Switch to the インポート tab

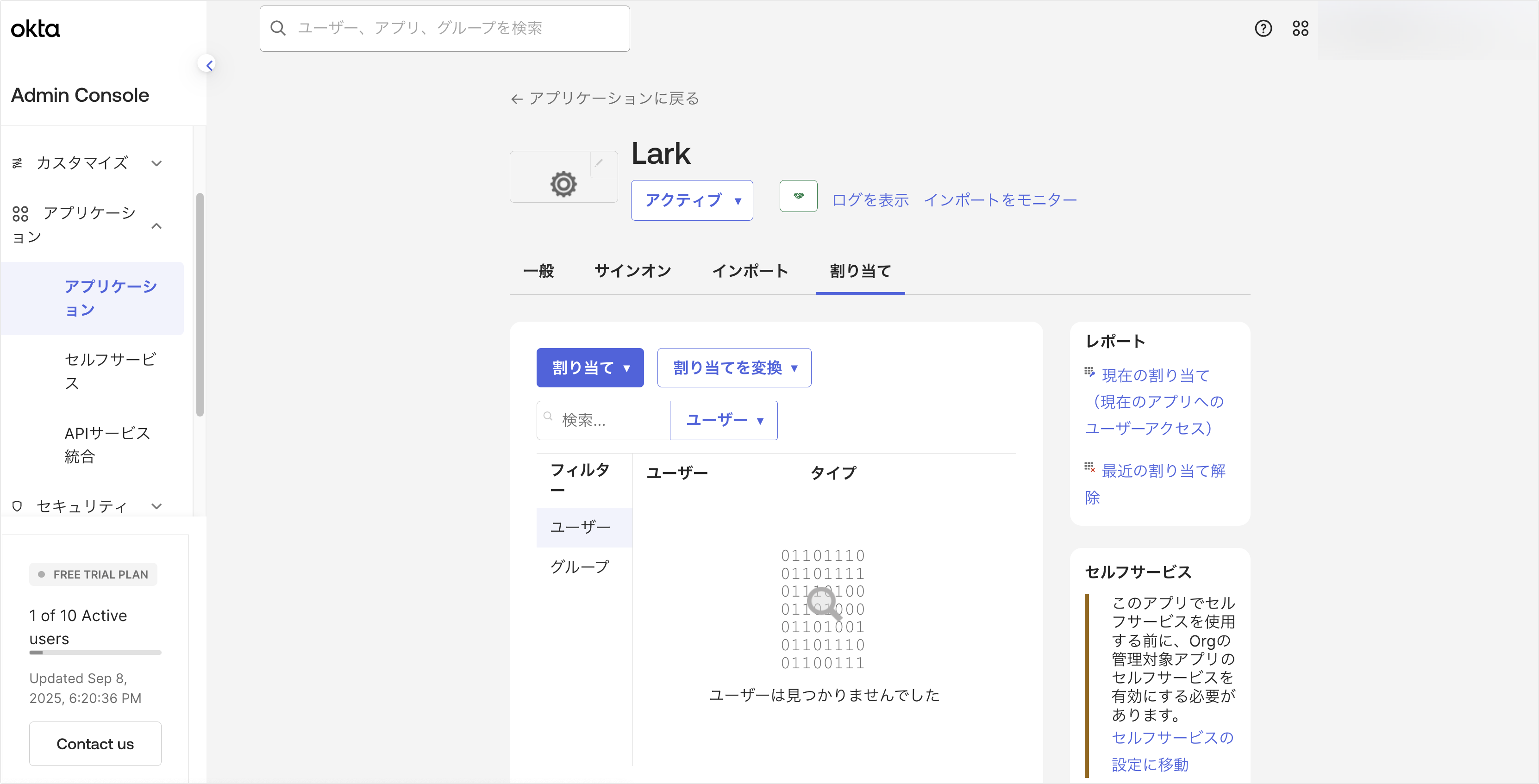pos(750,271)
